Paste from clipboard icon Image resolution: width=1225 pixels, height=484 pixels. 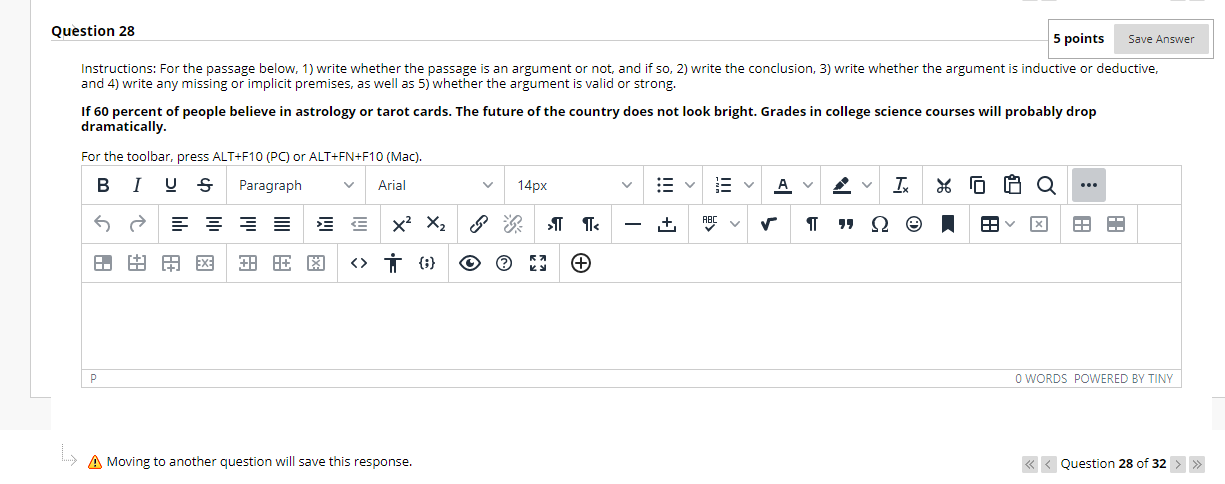click(1012, 185)
